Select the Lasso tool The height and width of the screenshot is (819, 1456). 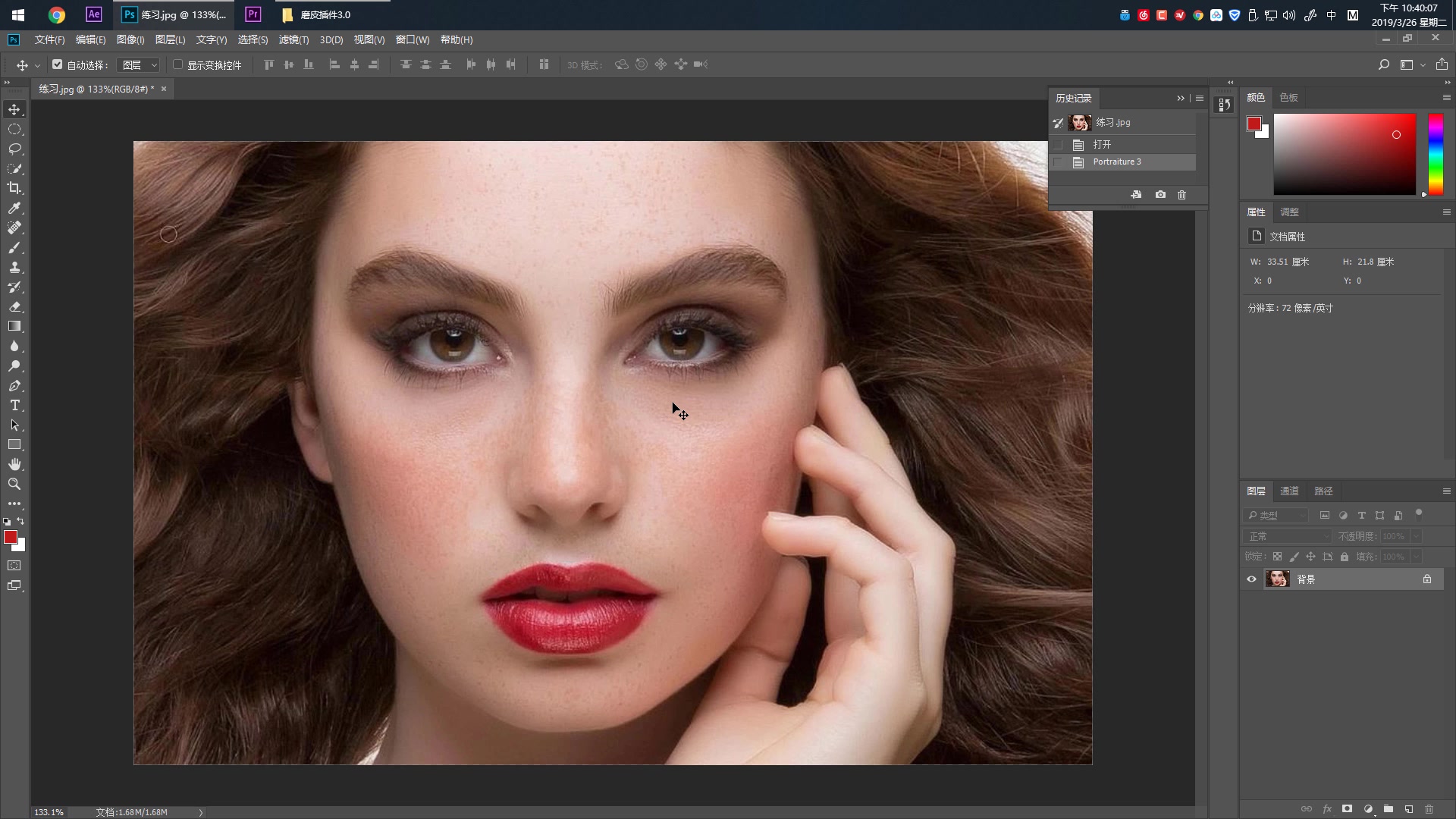tap(14, 149)
